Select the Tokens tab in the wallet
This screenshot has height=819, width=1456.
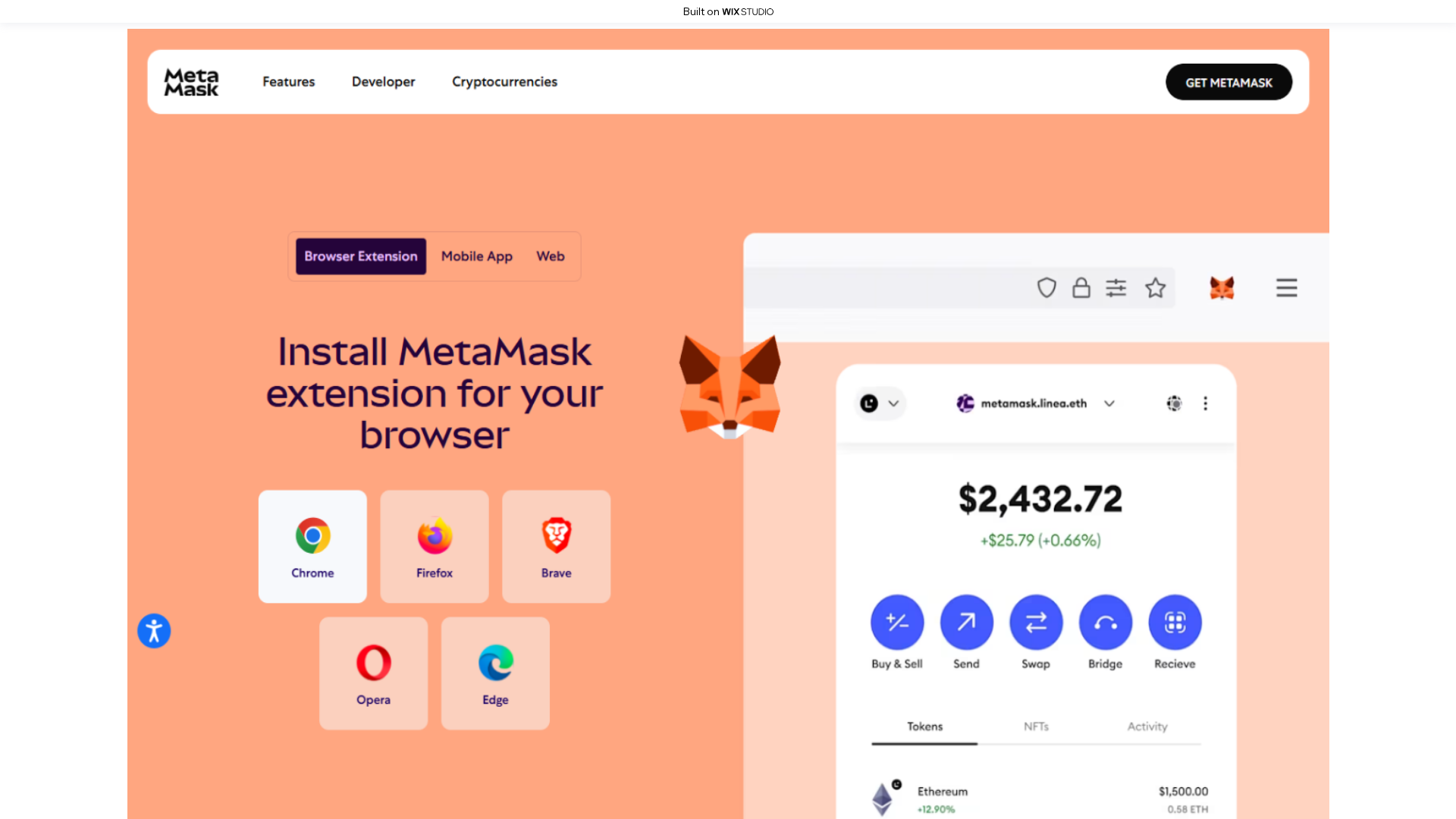(x=924, y=726)
